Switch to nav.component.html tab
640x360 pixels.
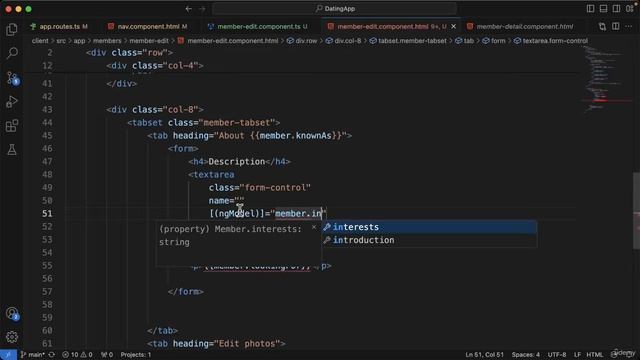pyautogui.click(x=148, y=27)
